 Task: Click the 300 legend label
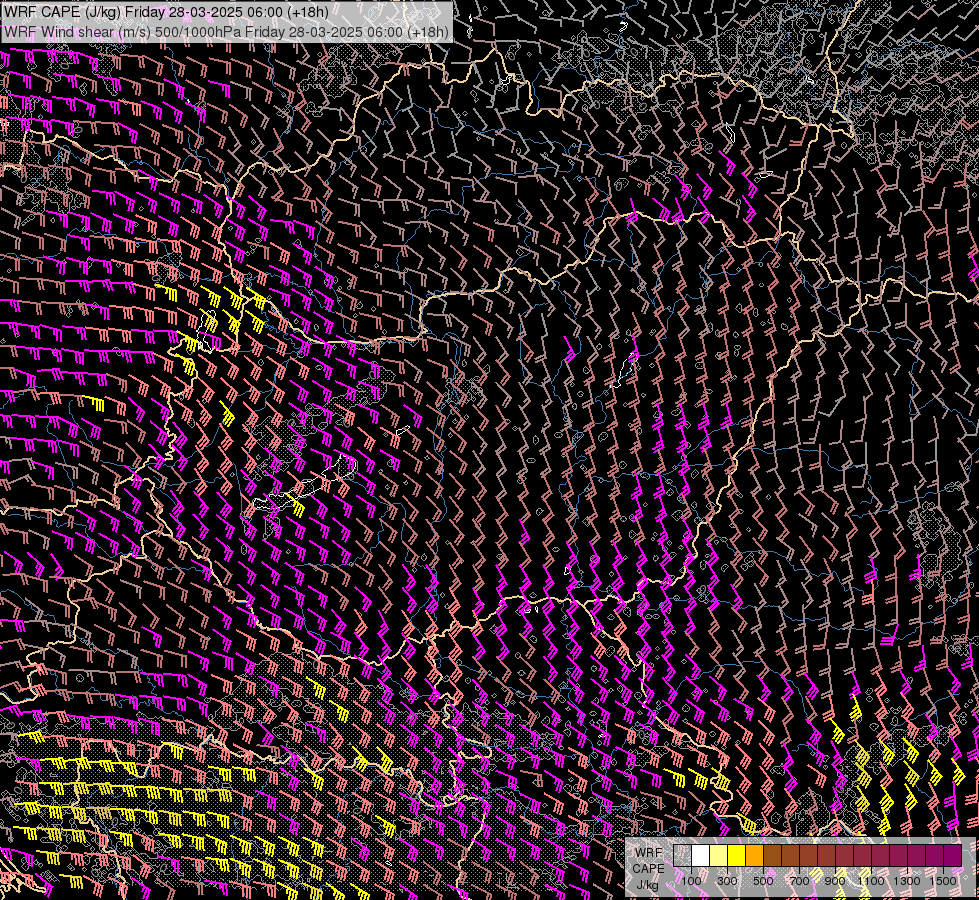point(727,881)
